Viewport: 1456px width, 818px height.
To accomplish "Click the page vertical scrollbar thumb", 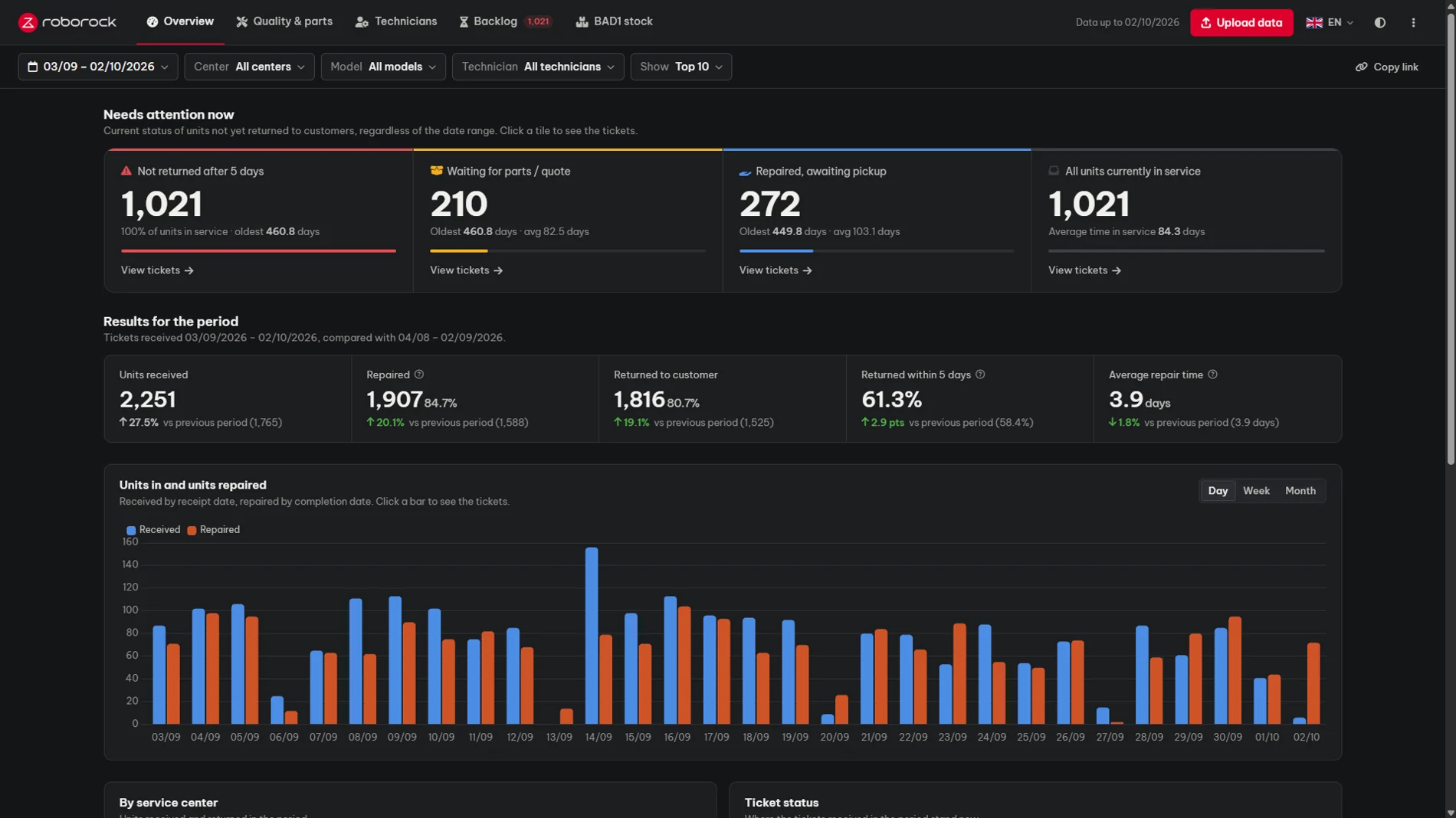I will [1450, 239].
